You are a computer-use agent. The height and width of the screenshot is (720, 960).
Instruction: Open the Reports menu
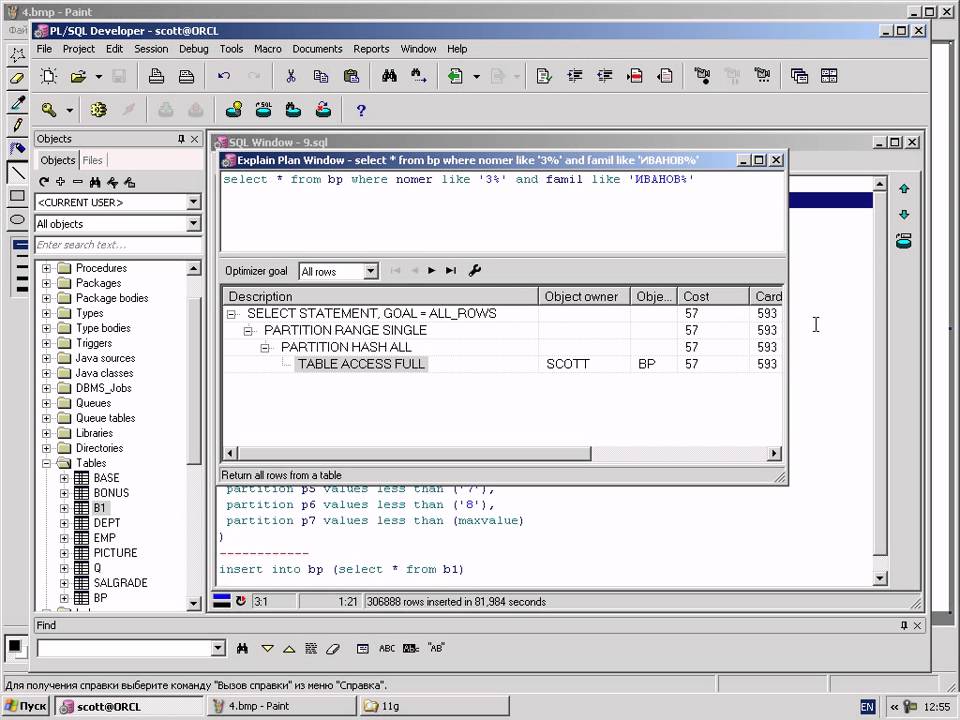point(371,49)
